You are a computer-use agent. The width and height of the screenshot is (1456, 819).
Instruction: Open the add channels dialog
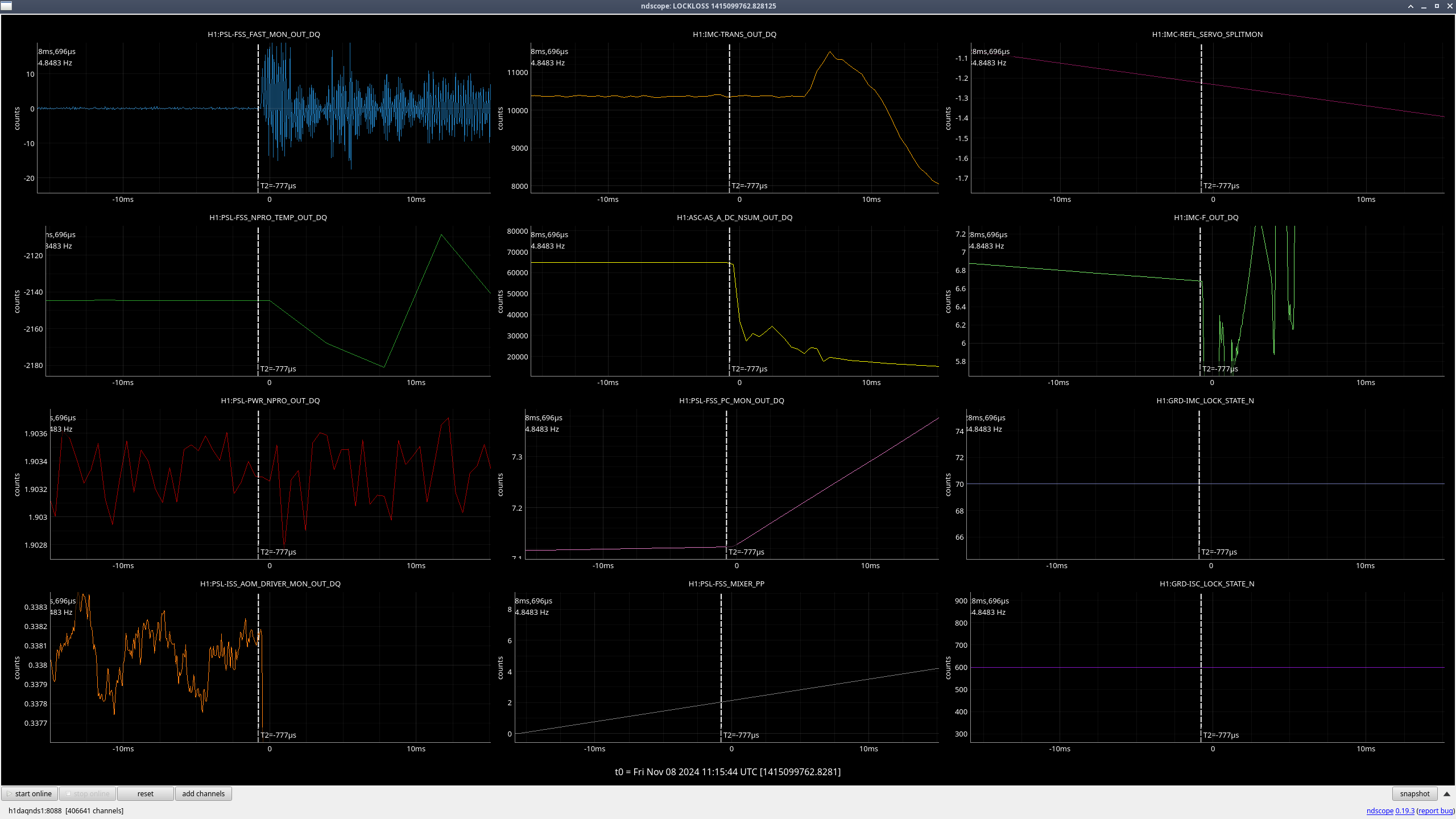[203, 793]
